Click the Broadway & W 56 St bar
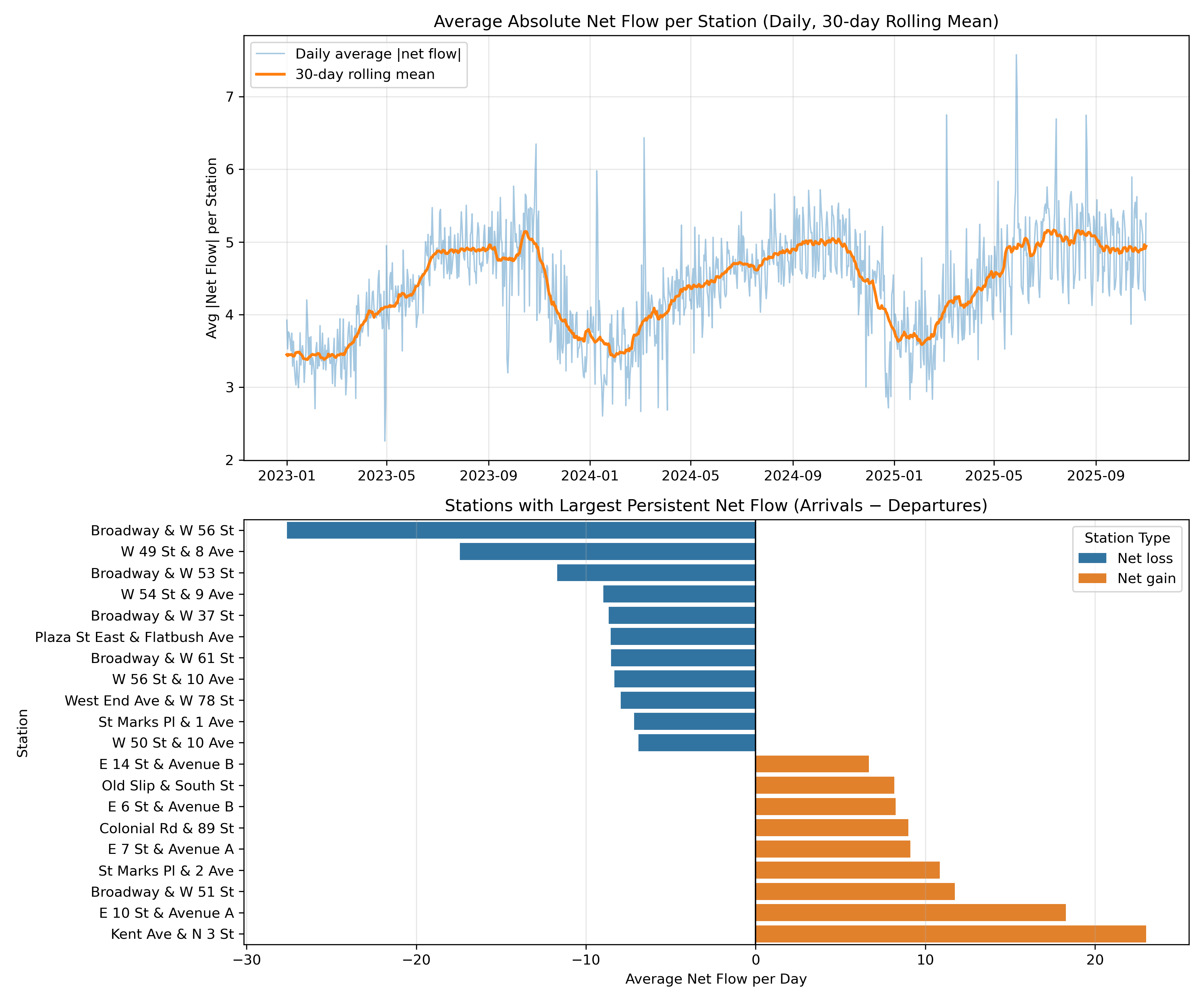 pyautogui.click(x=521, y=530)
